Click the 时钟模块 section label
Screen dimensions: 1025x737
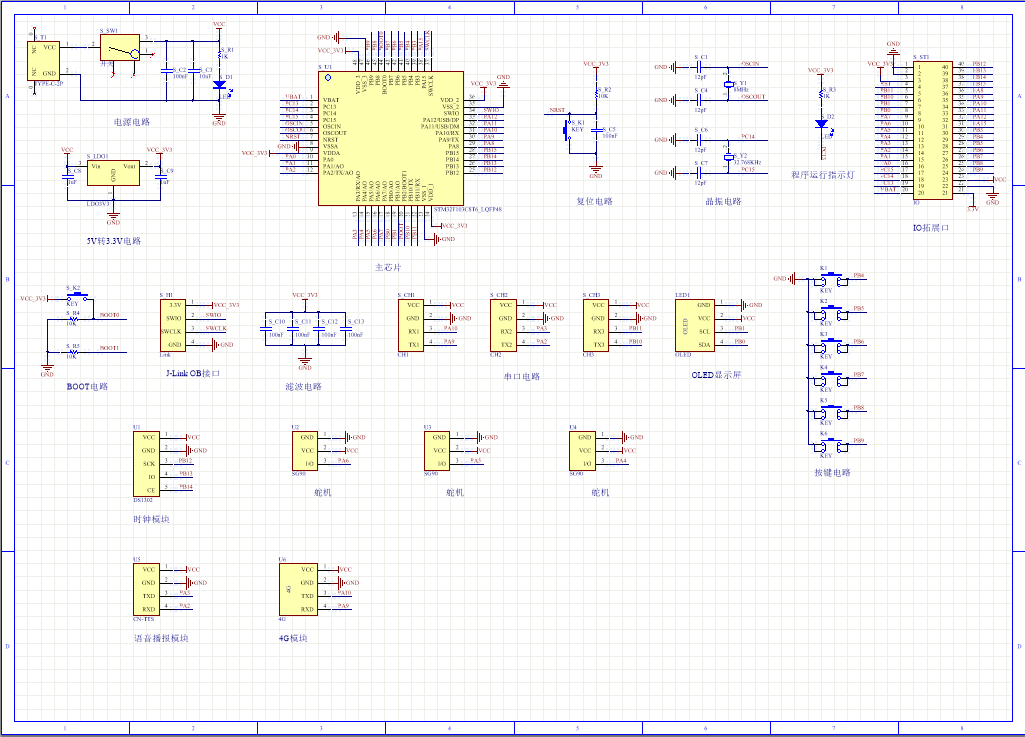(x=151, y=519)
